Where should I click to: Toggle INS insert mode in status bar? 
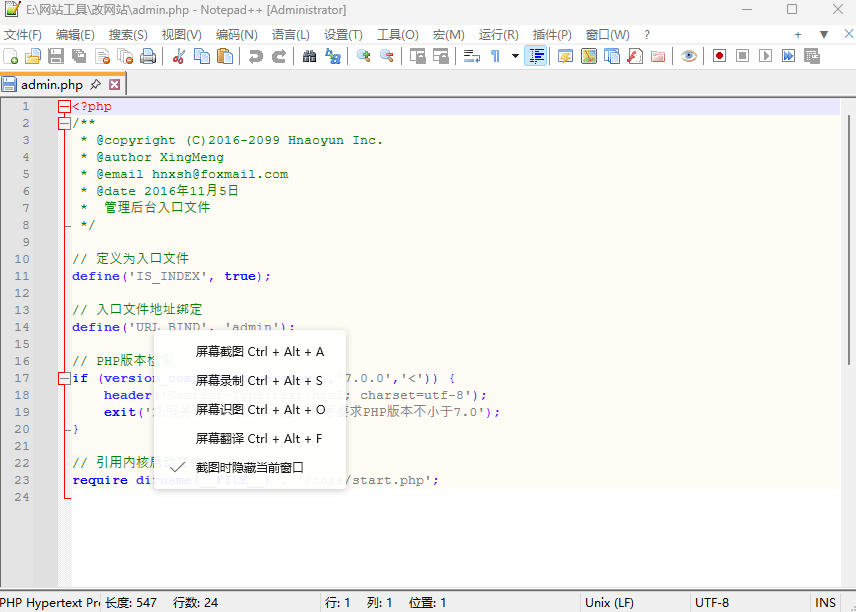point(825,603)
